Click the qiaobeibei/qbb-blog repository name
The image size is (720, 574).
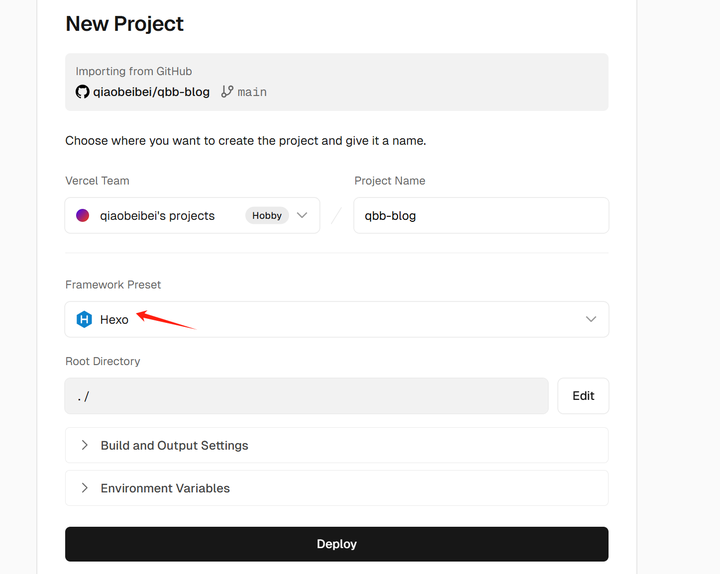pos(152,92)
